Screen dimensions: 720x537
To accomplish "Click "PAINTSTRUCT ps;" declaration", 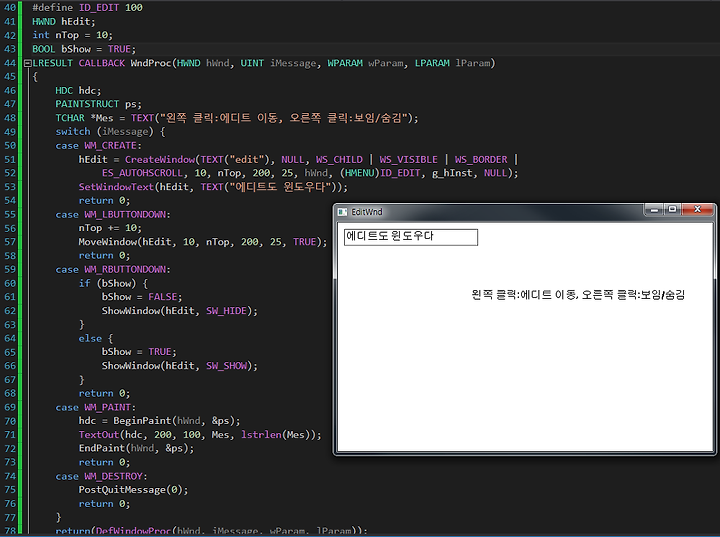I will [x=98, y=104].
